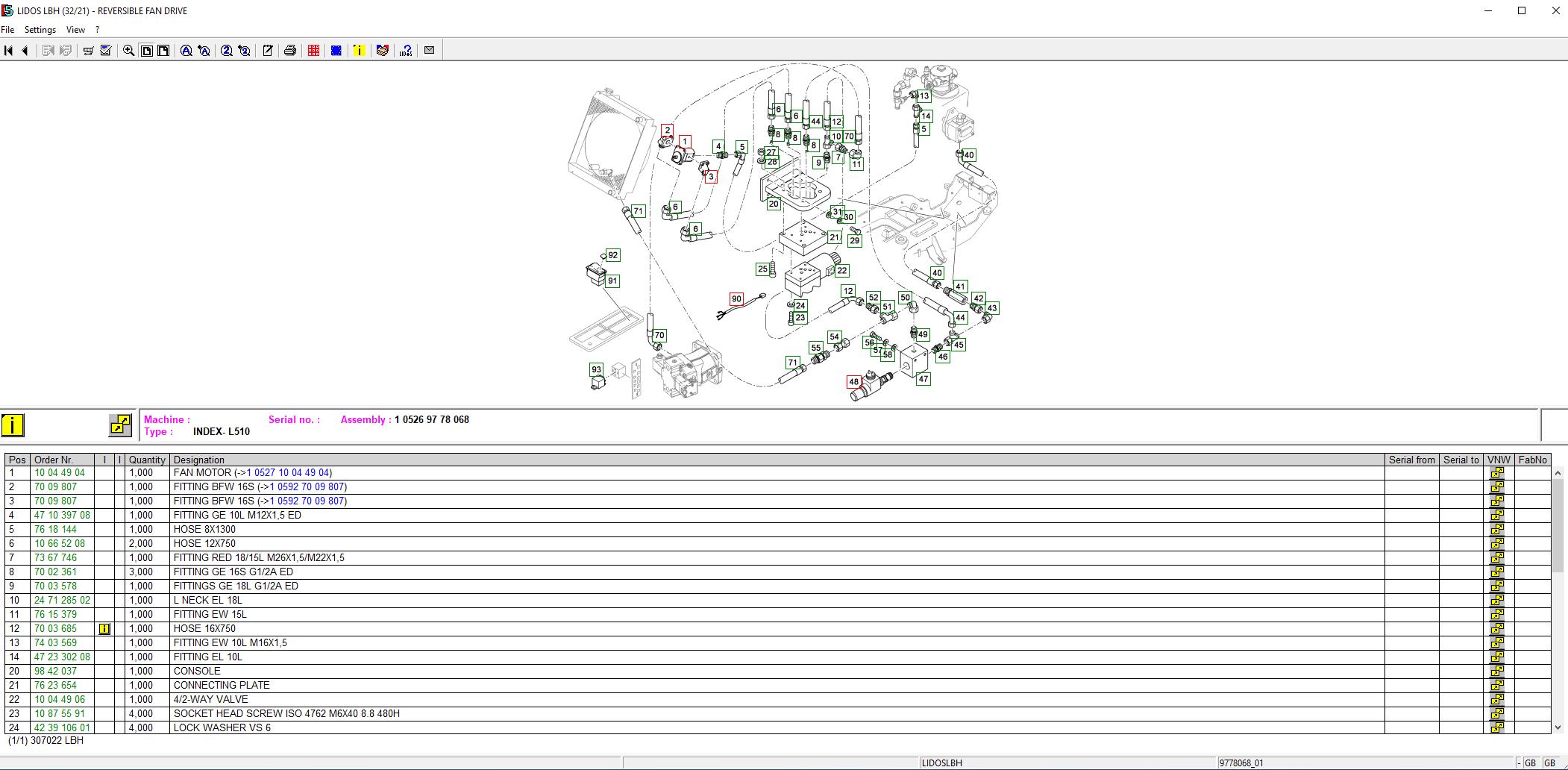1568x770 pixels.
Task: Click the shopping cart icon in toolbar
Action: coord(88,51)
